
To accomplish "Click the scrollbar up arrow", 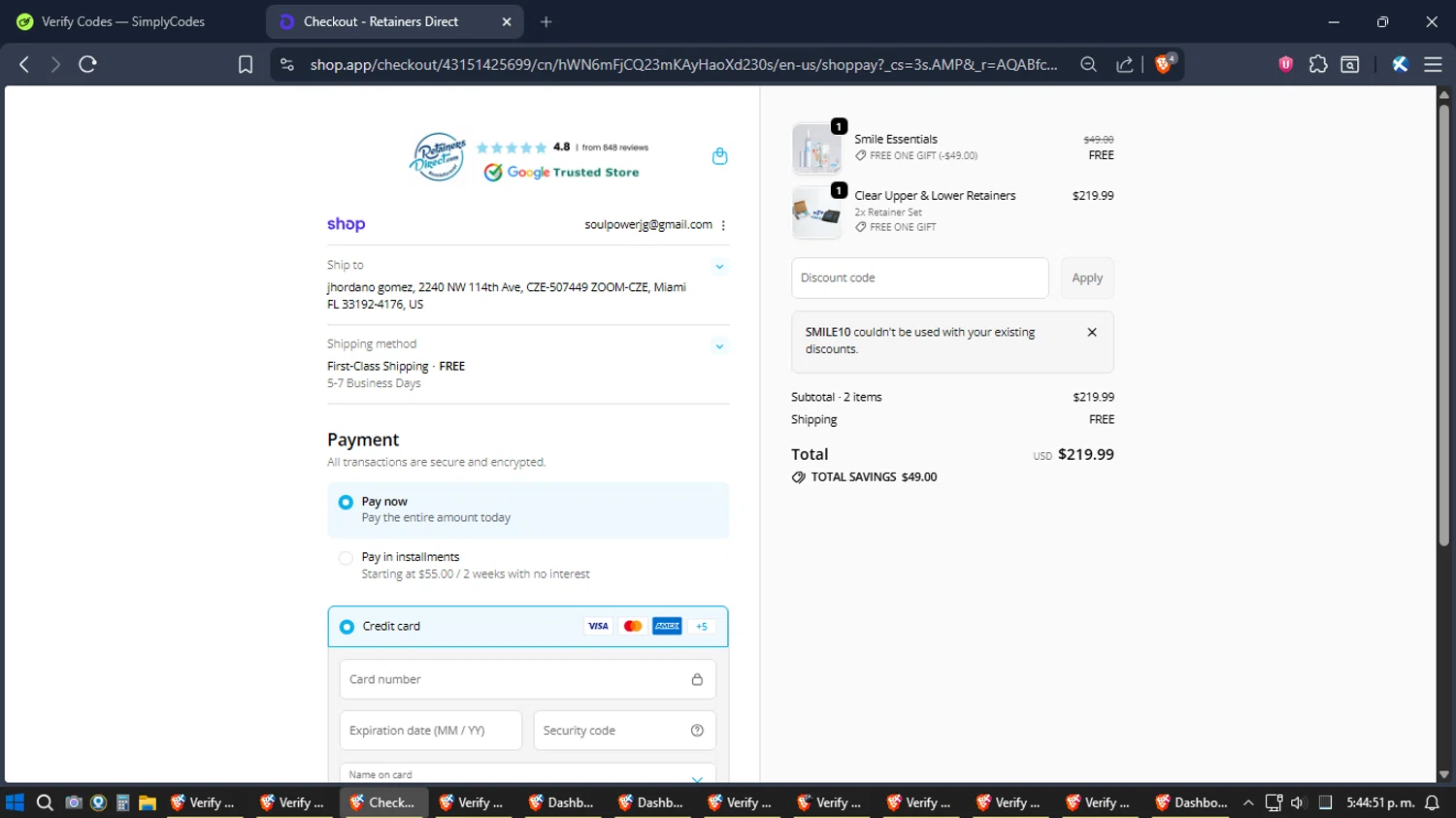I will (x=1443, y=94).
